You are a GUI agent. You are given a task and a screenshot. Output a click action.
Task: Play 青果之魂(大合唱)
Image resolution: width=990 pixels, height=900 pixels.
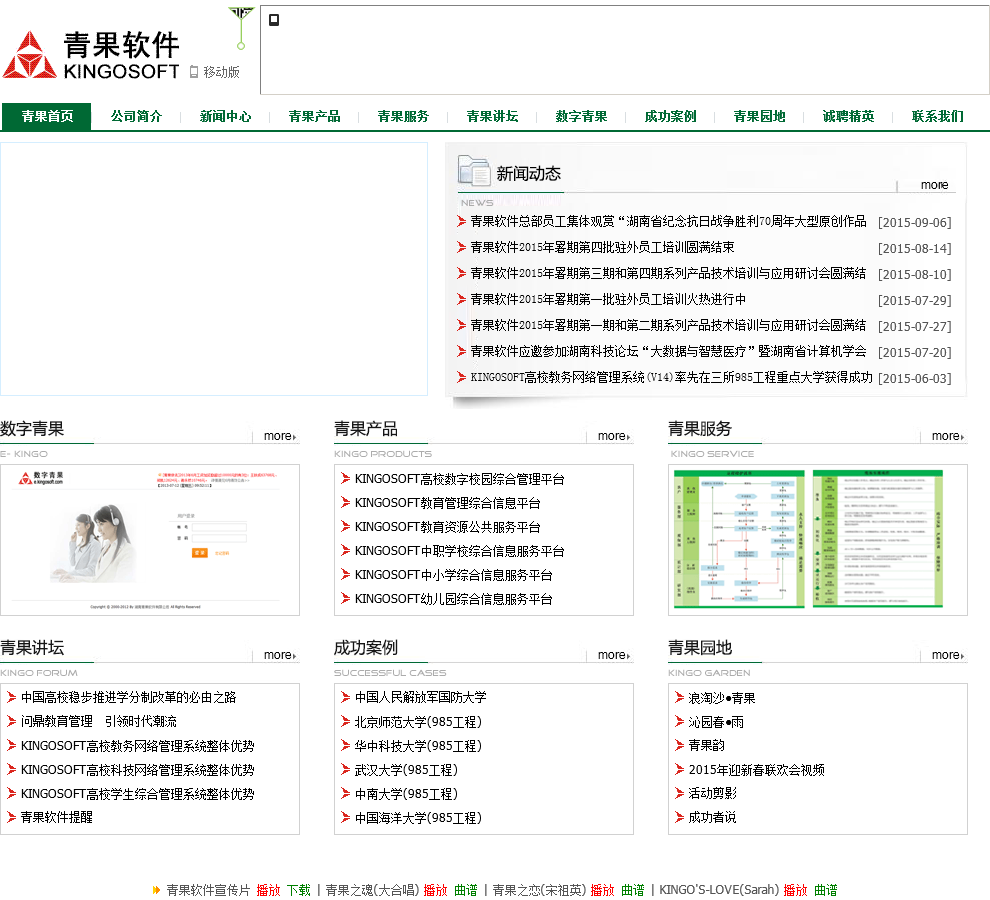coord(435,890)
